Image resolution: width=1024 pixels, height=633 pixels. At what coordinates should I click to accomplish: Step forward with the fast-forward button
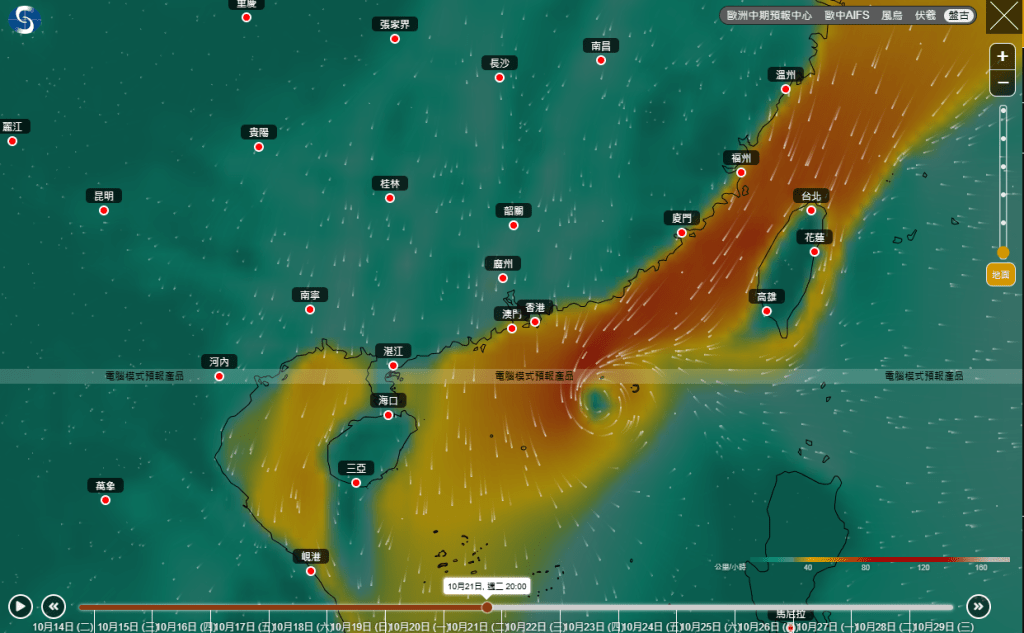pos(978,606)
